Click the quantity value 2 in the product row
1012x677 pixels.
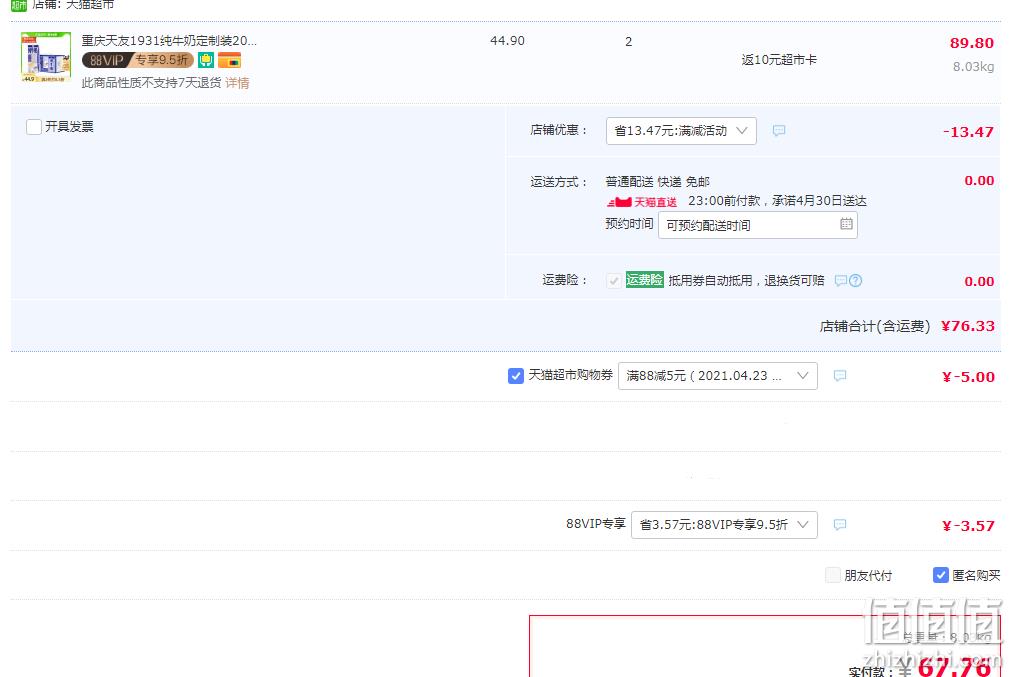click(629, 42)
